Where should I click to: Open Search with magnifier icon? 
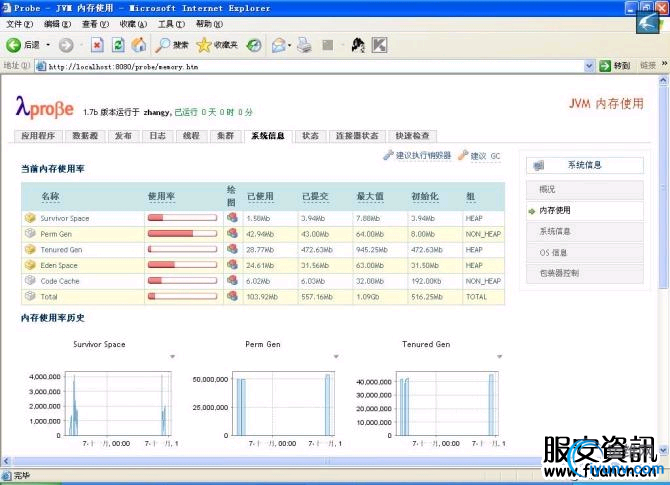[162, 45]
